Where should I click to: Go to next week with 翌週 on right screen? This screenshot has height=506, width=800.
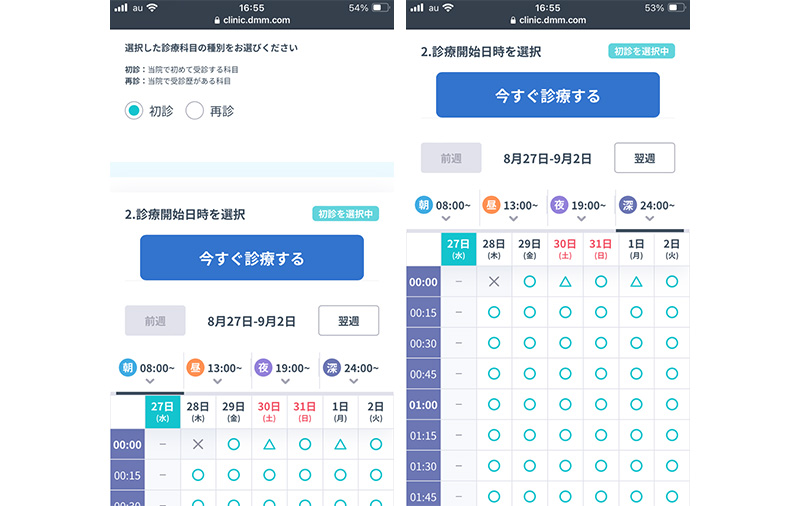click(x=644, y=158)
